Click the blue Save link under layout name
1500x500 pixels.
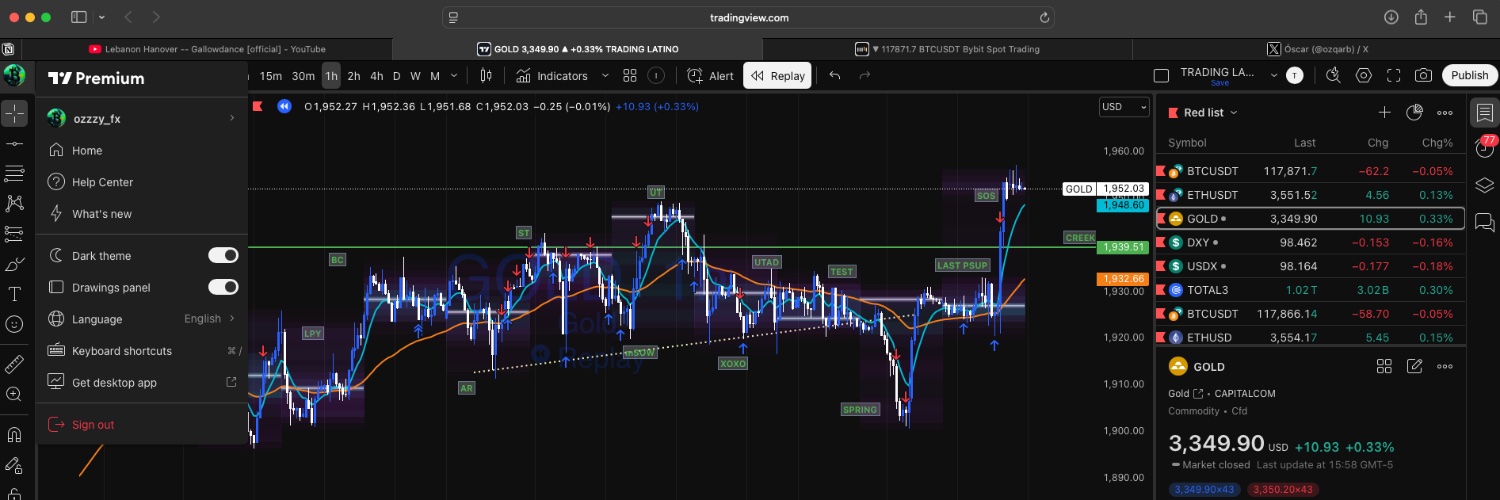(x=1219, y=84)
